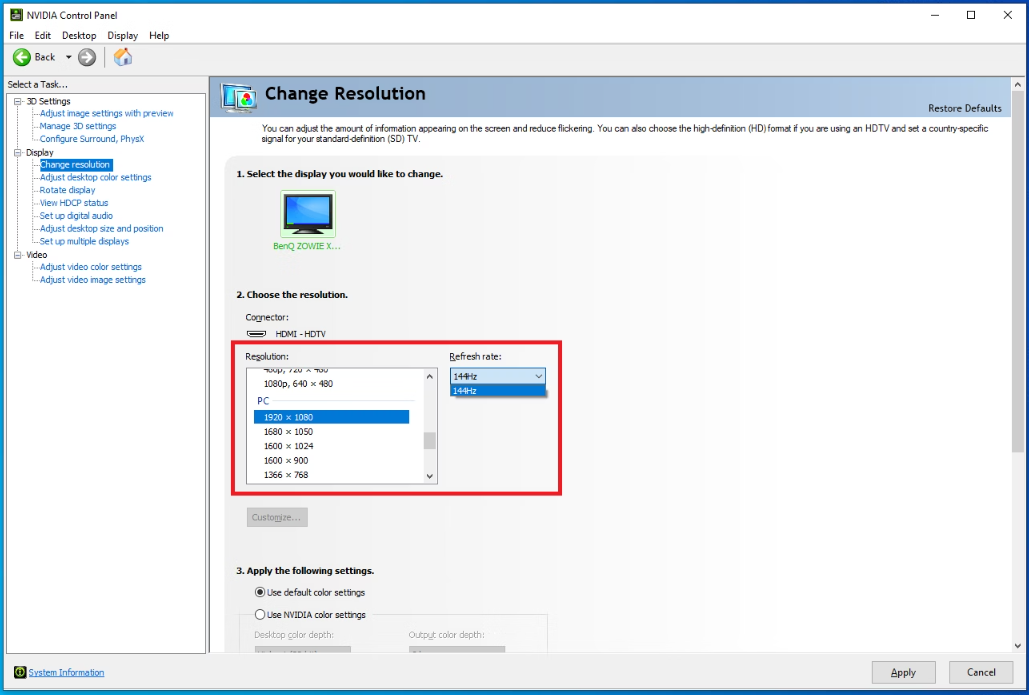Collapse the Video tree node
This screenshot has width=1029, height=695.
click(18, 255)
